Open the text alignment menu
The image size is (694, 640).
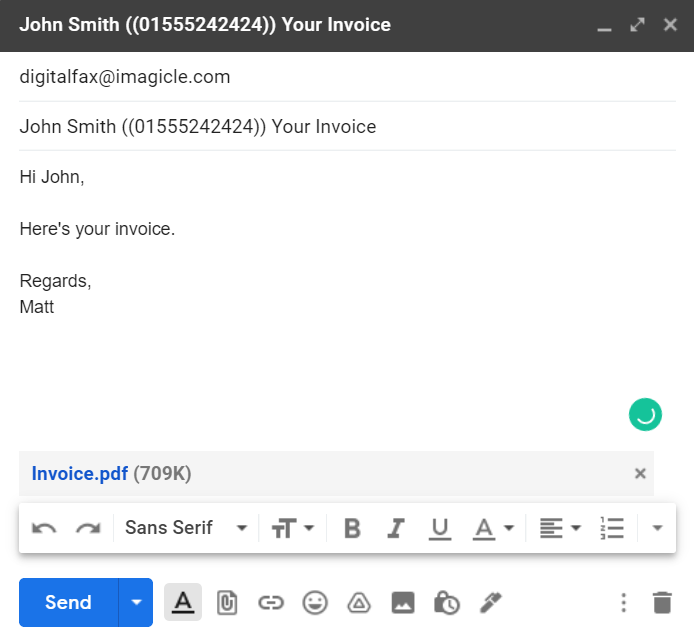[560, 528]
